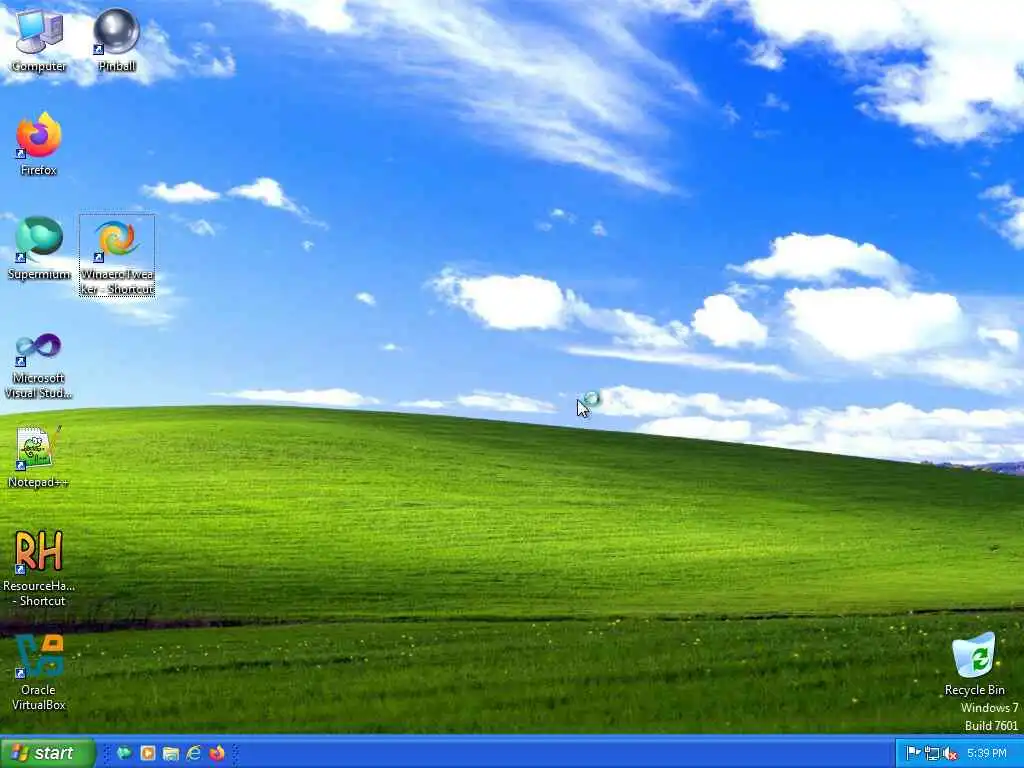Image resolution: width=1024 pixels, height=768 pixels.
Task: Select the Notepad++ desktop shortcut
Action: click(39, 457)
